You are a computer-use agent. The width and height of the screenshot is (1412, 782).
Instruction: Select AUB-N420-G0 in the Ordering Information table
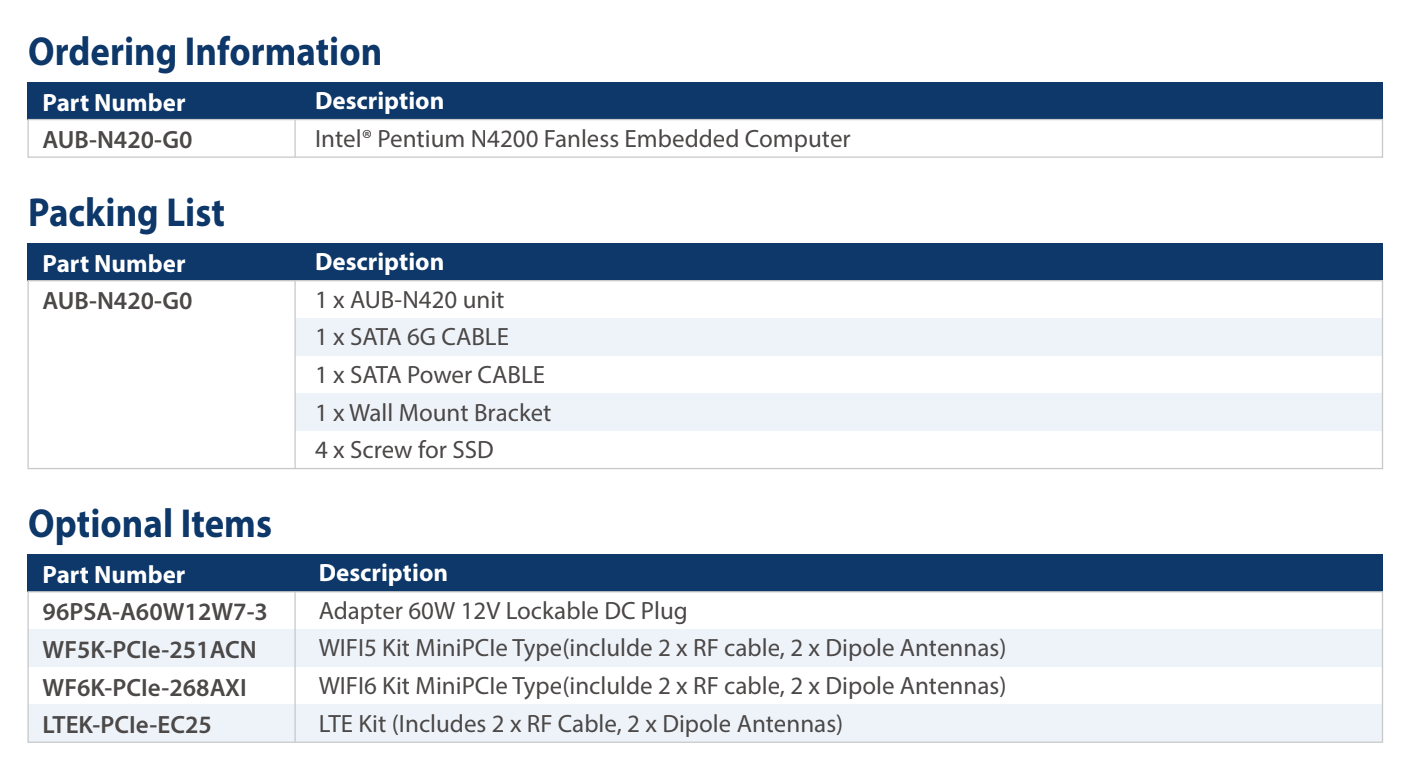[x=117, y=140]
